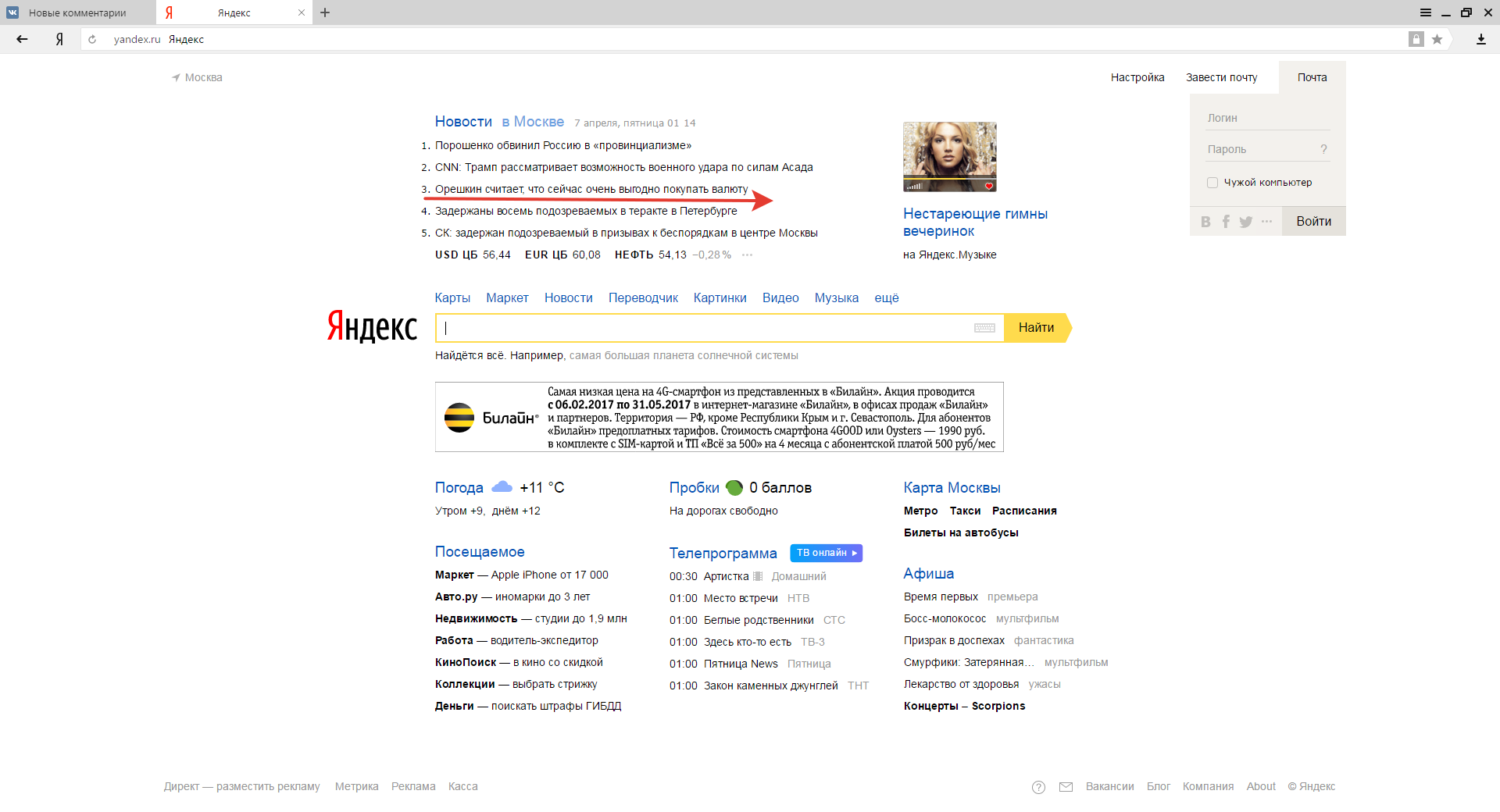1500x812 pixels.
Task: Open Переводчик service link
Action: [643, 298]
